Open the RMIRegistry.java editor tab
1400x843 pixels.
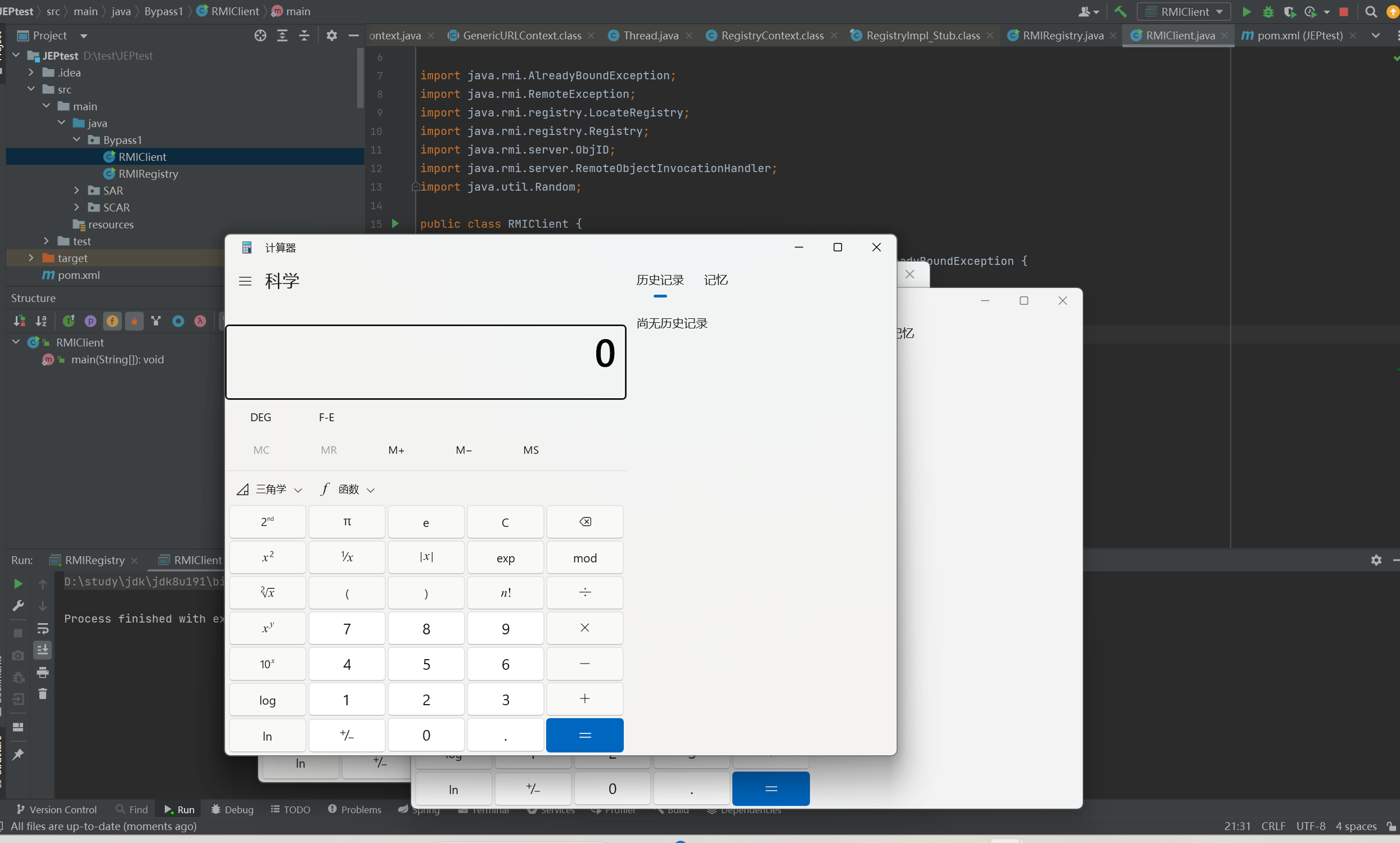(1062, 36)
